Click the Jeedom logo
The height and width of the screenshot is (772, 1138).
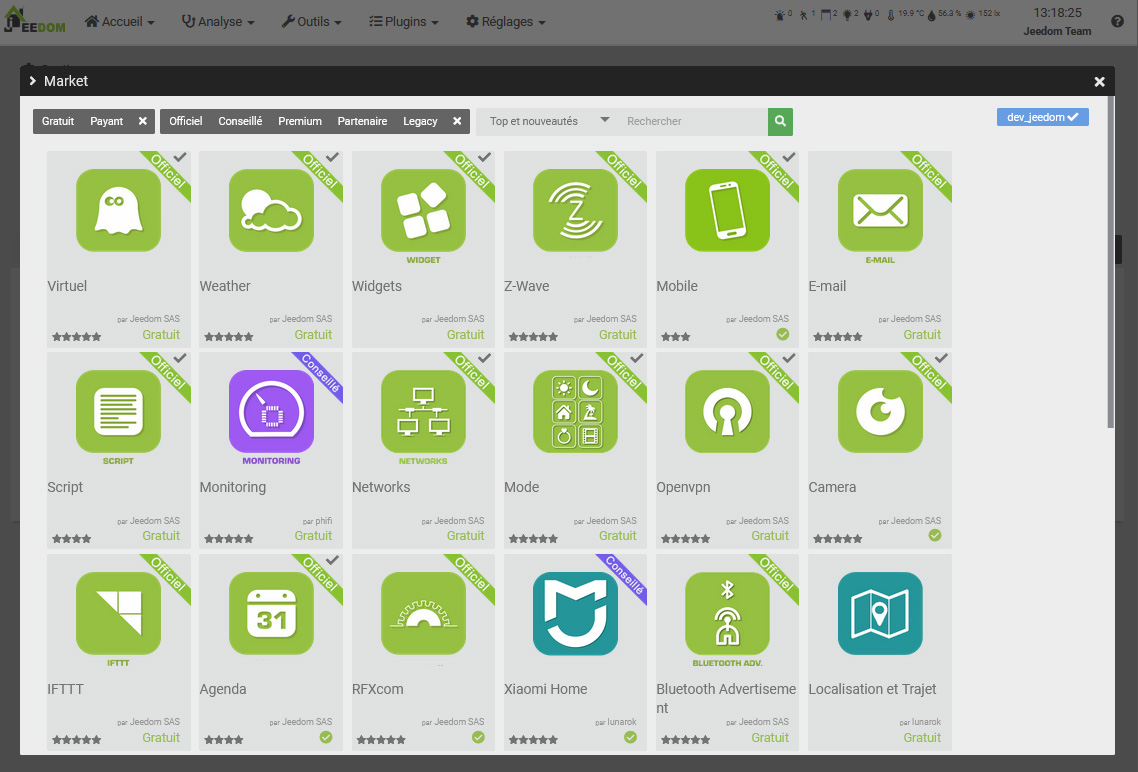tap(34, 20)
